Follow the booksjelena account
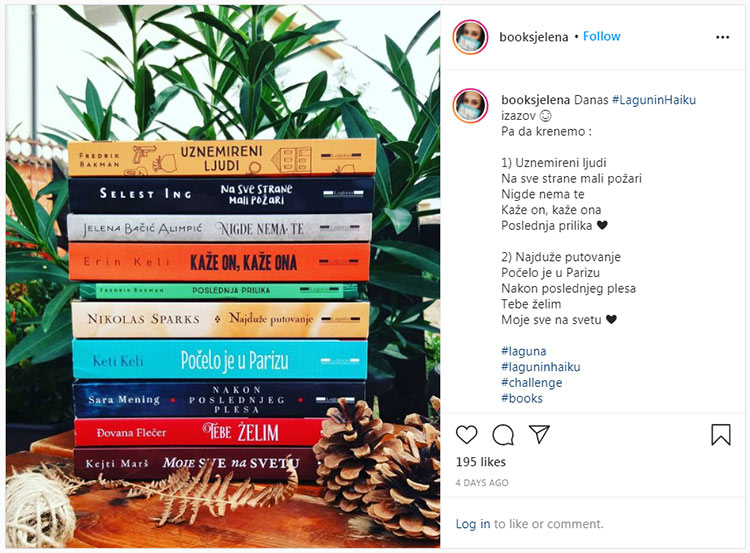 pyautogui.click(x=601, y=36)
